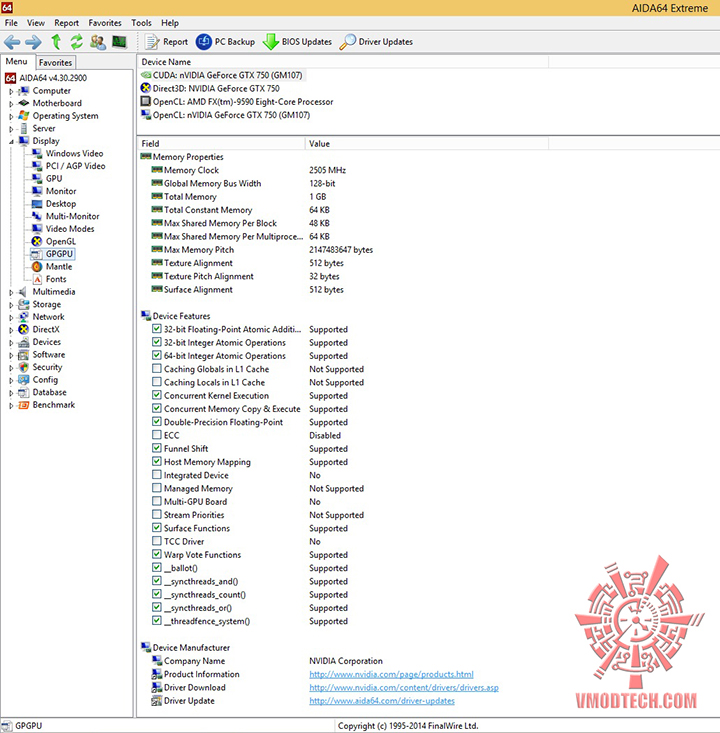Open Video Modes page
Image resolution: width=720 pixels, height=733 pixels.
click(x=70, y=229)
